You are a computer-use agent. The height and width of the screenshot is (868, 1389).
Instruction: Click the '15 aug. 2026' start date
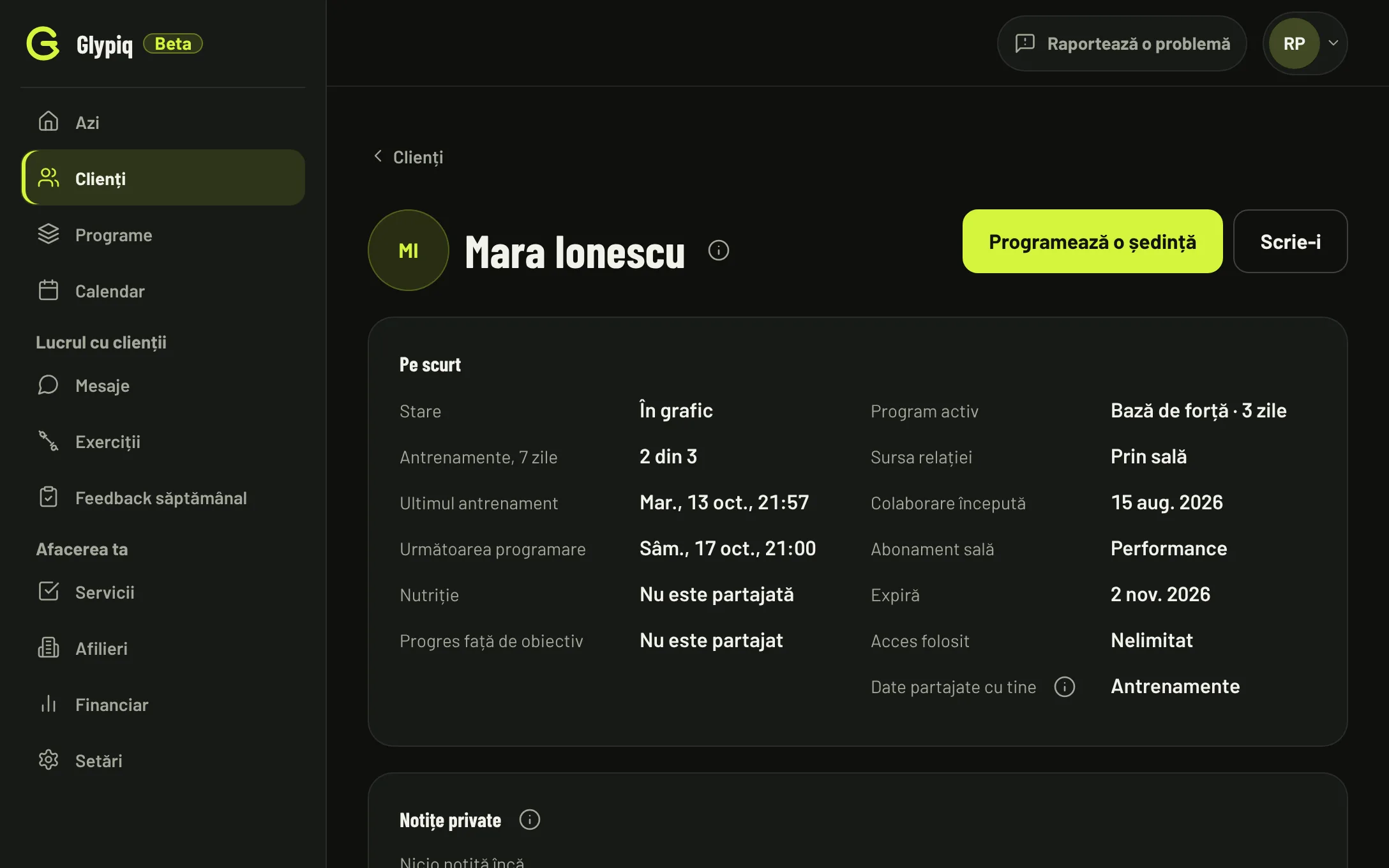pyautogui.click(x=1166, y=502)
